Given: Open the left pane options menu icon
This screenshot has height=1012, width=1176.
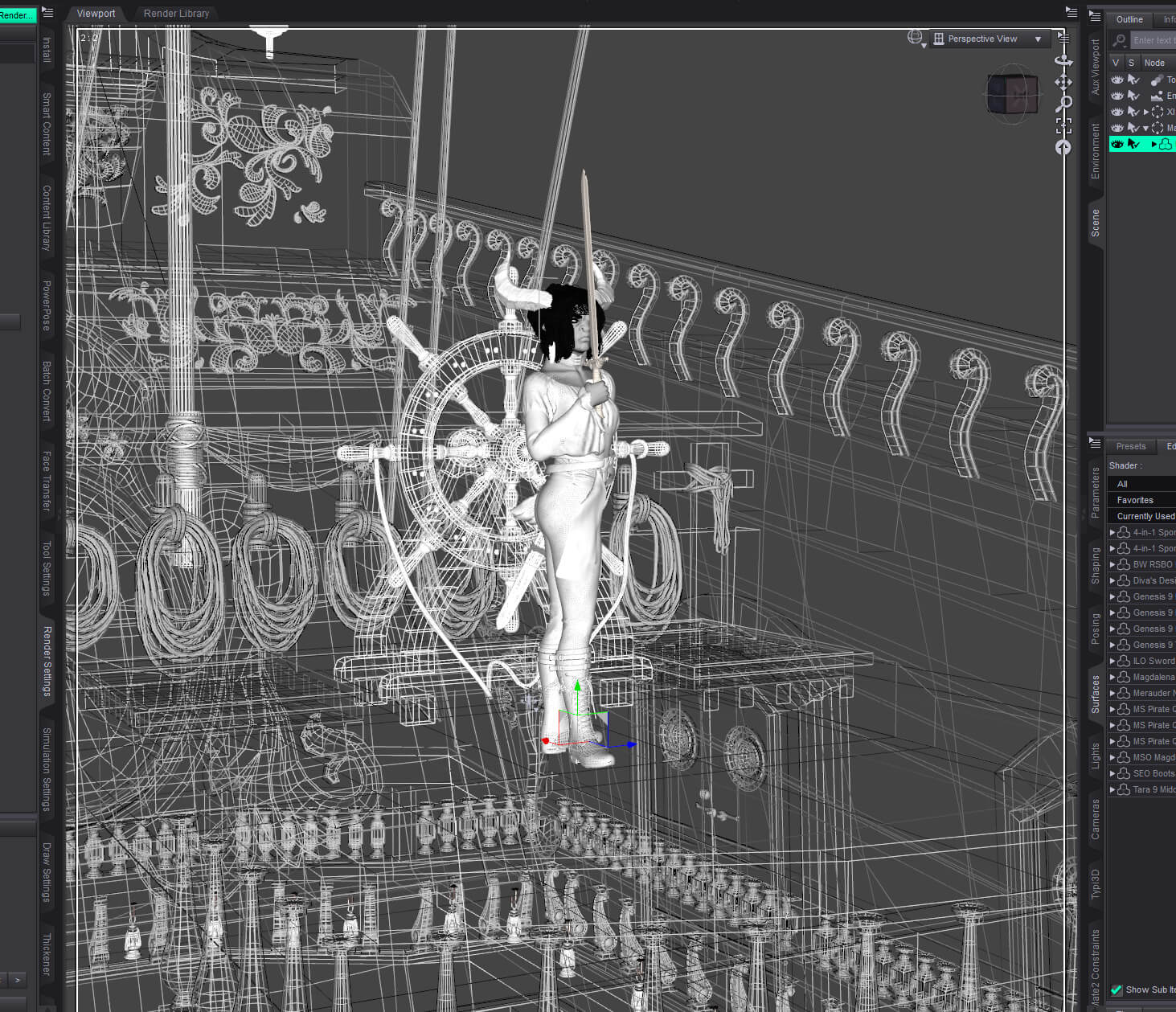Looking at the screenshot, I should (x=47, y=12).
